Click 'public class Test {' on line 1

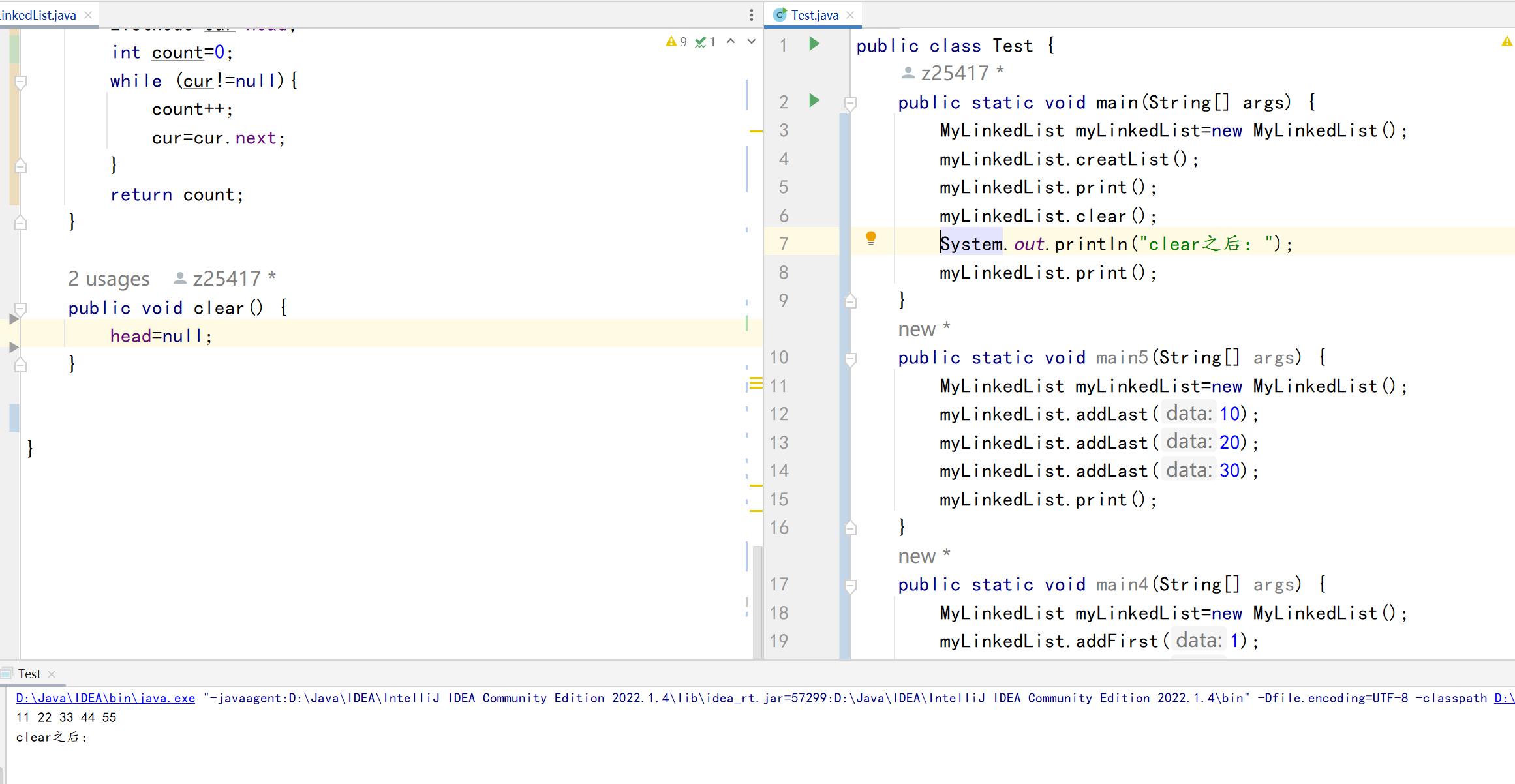tap(955, 46)
